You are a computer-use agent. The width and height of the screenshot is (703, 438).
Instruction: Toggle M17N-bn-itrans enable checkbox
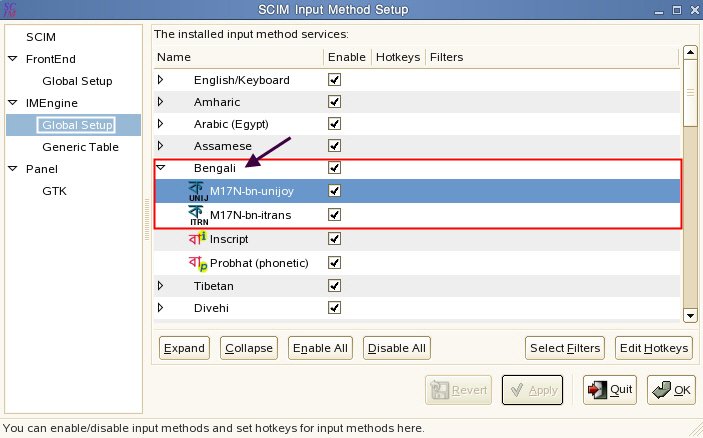coord(334,215)
